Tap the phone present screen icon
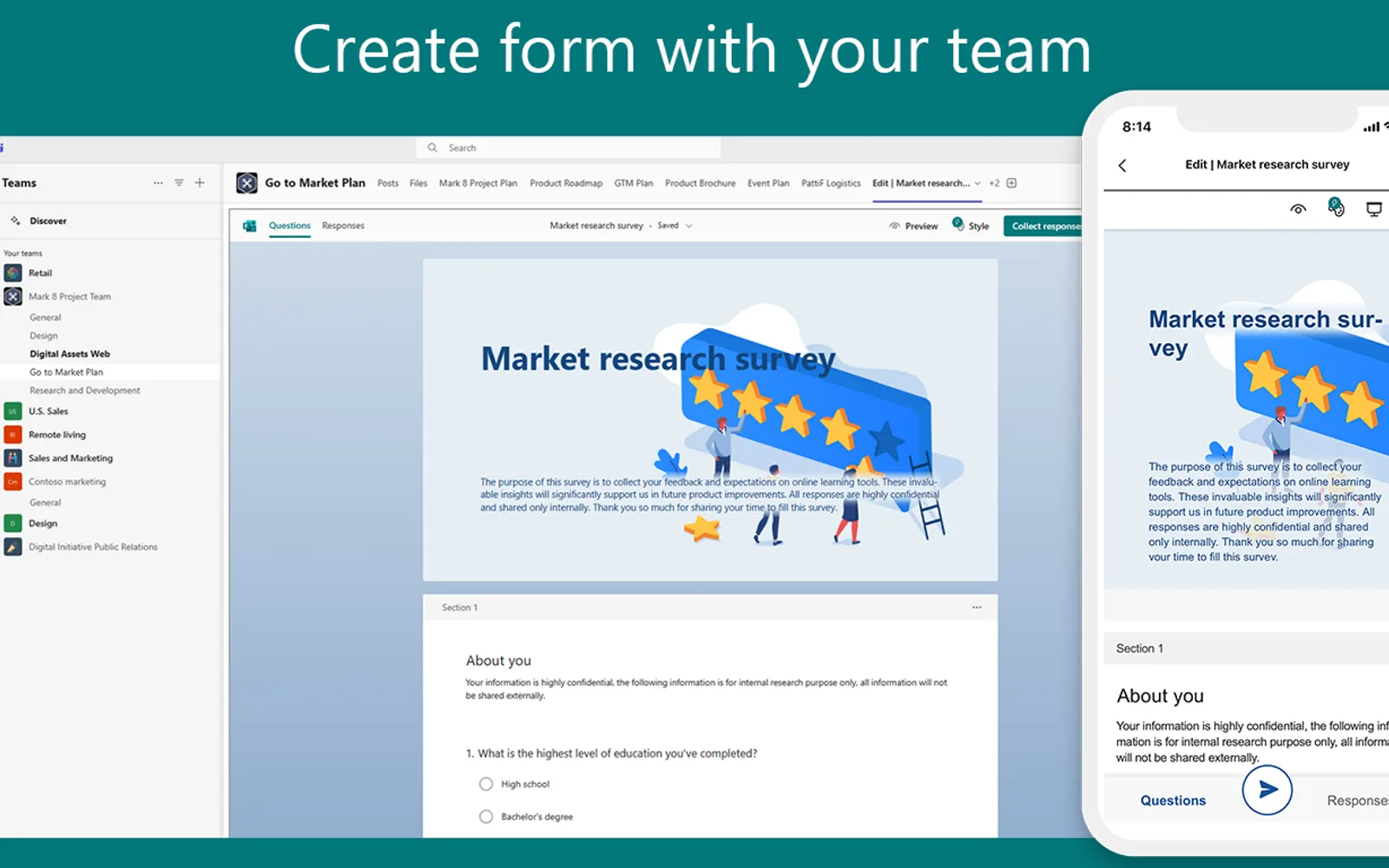1389x868 pixels. tap(1374, 209)
